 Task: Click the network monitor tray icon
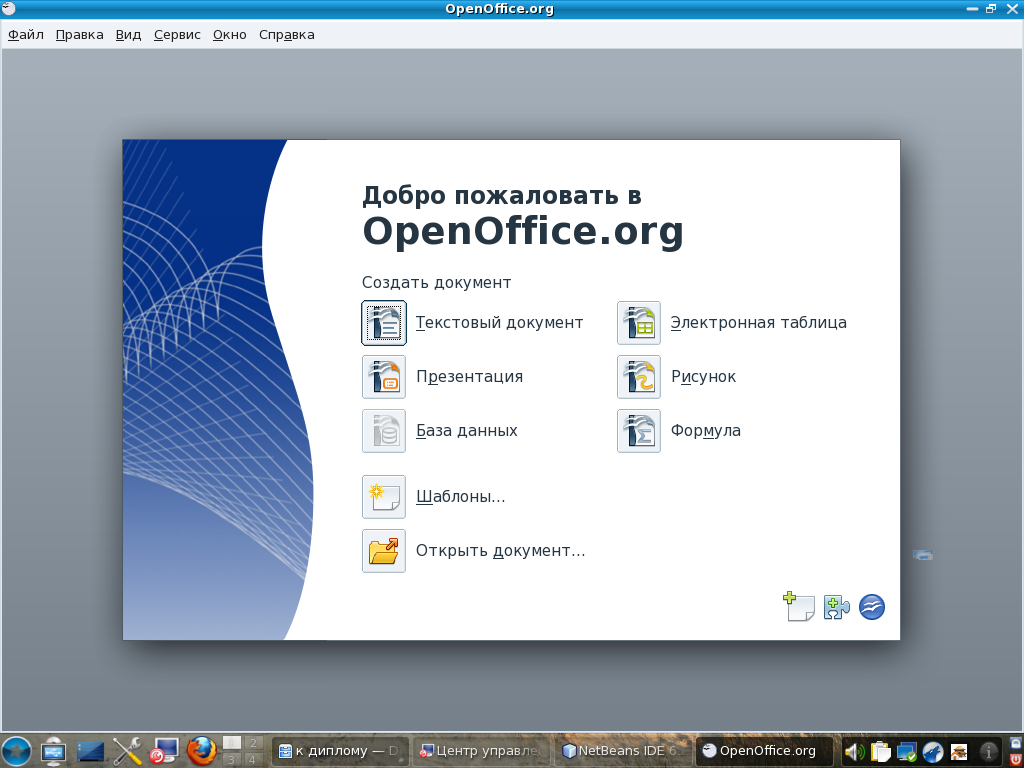[x=906, y=752]
